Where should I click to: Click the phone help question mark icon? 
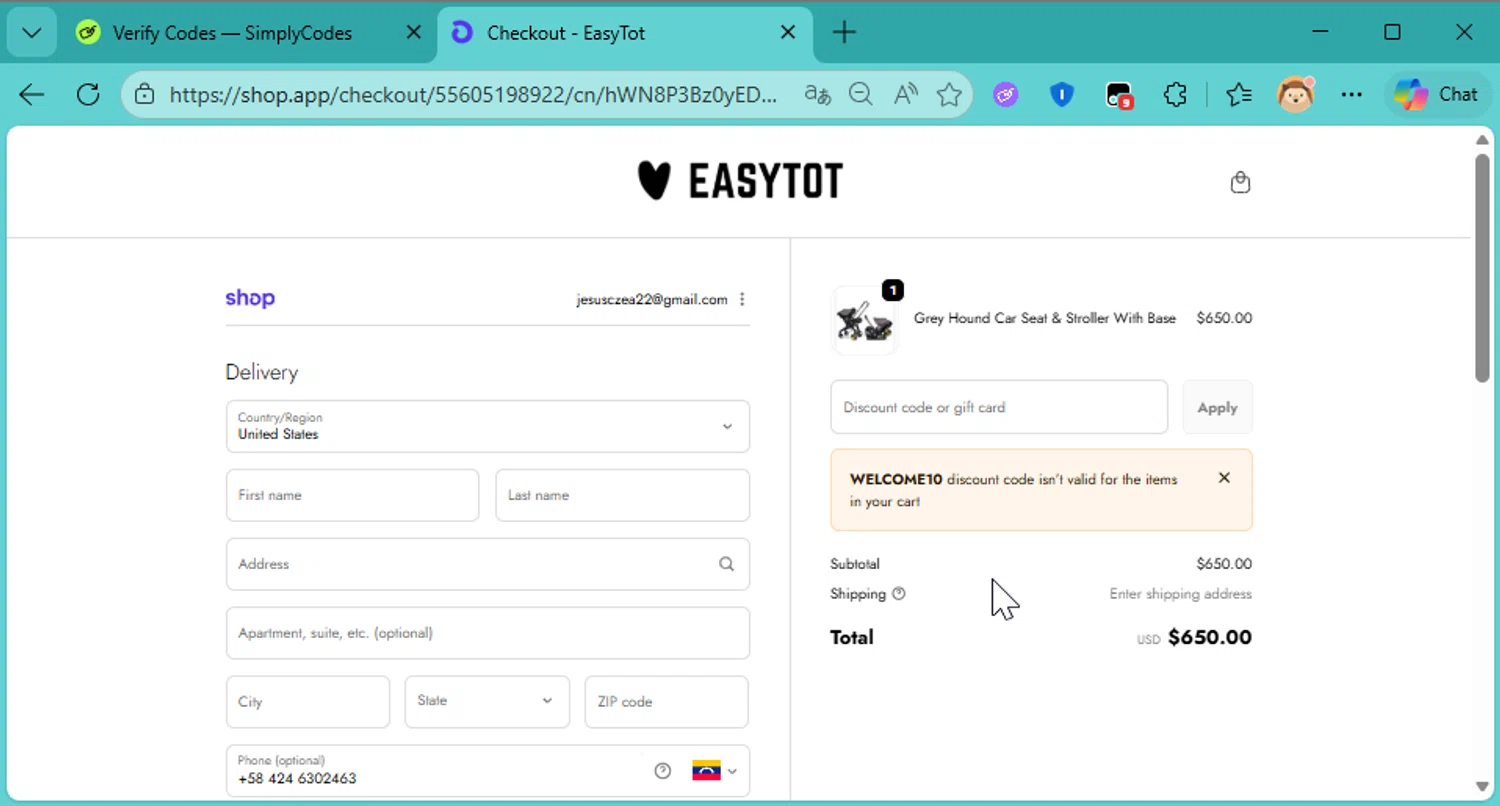(x=662, y=771)
